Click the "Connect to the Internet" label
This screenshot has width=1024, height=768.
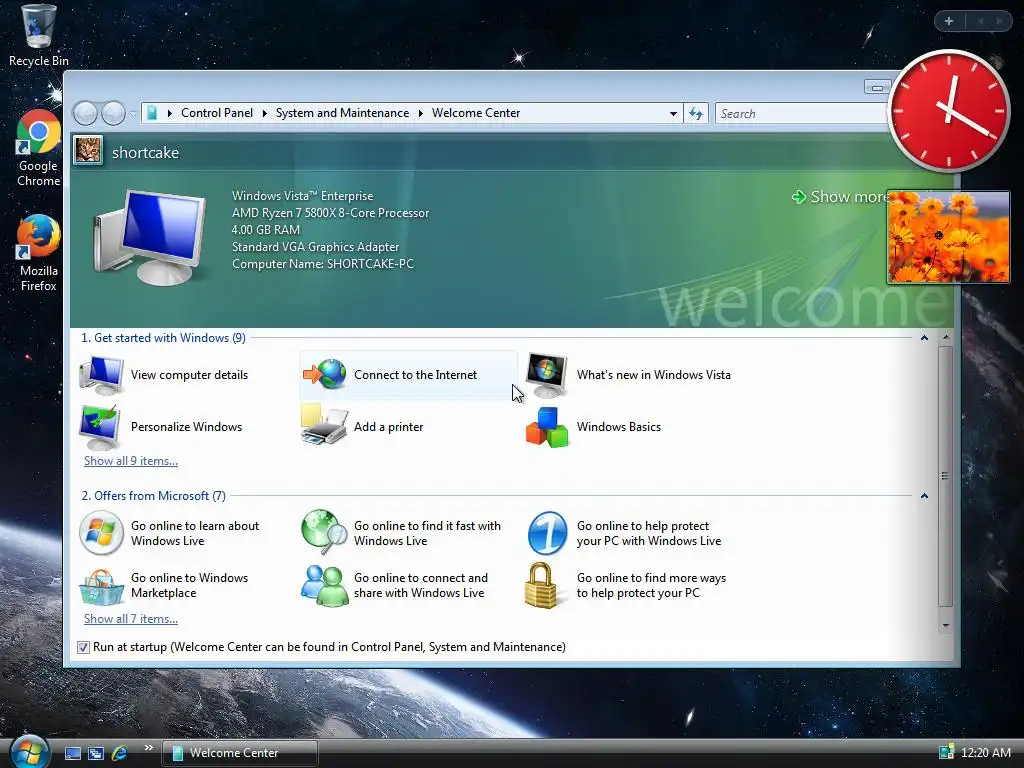tap(415, 375)
